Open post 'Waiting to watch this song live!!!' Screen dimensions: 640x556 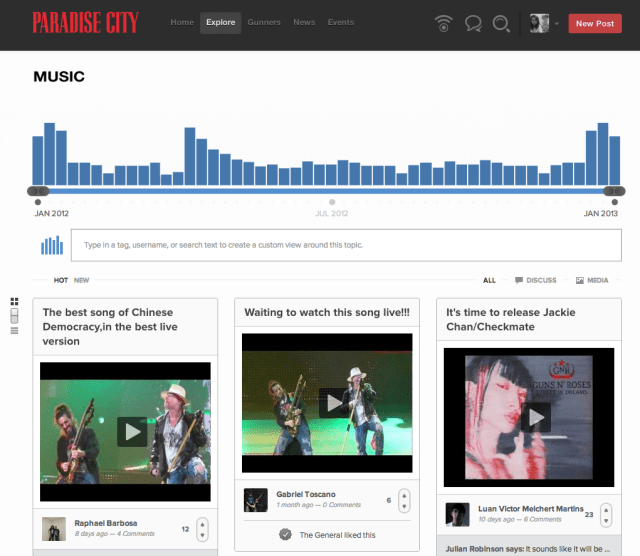pyautogui.click(x=327, y=312)
